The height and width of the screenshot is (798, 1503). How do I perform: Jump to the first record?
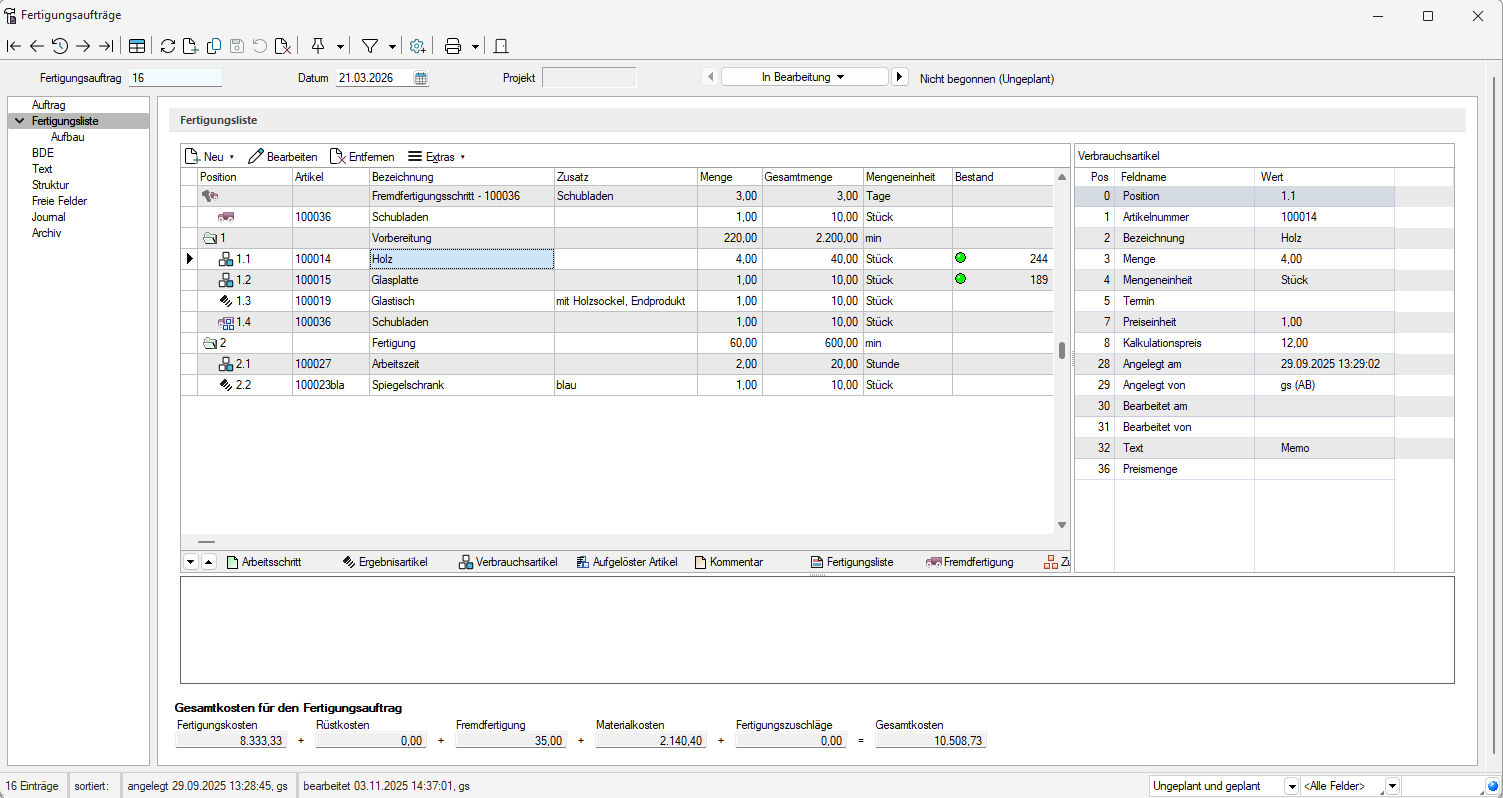[x=14, y=46]
